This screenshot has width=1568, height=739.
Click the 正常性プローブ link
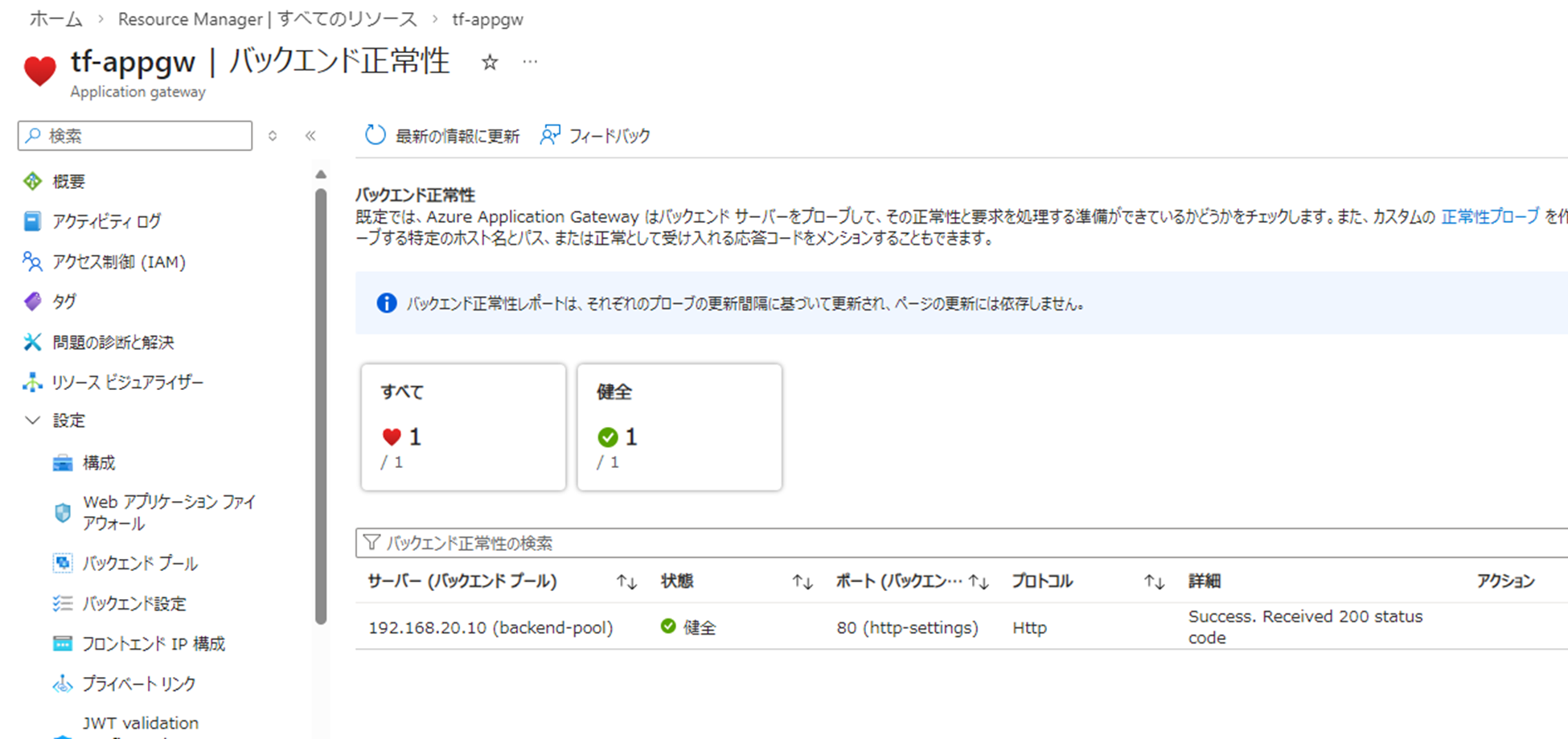click(1489, 216)
